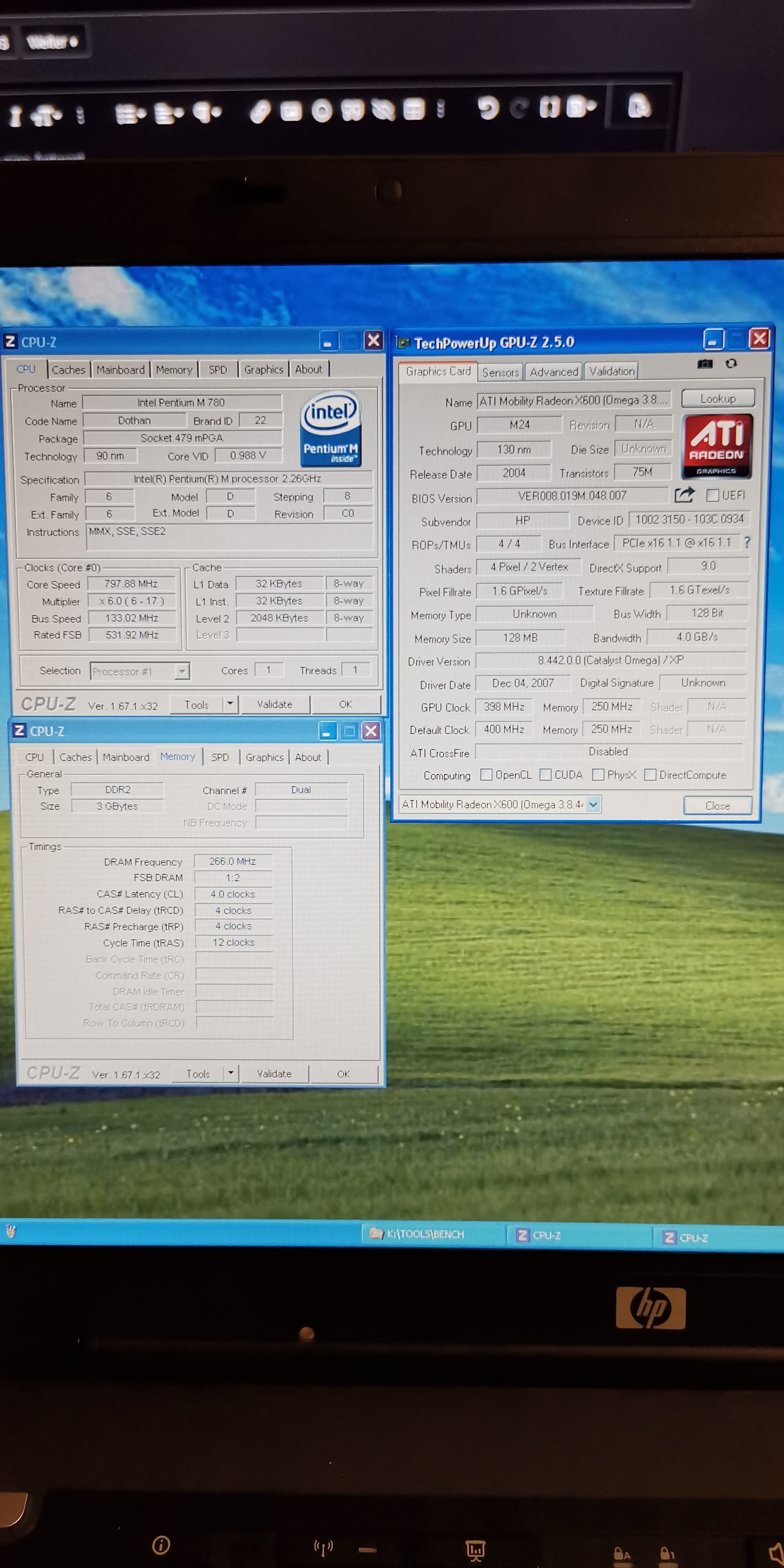Click the GPU-Z screenshot camera icon

(705, 364)
